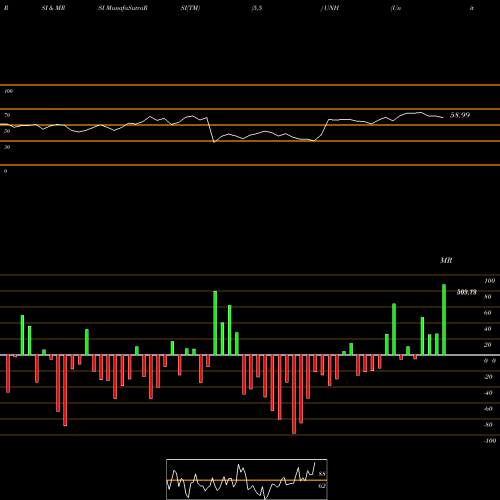Click the MunafaSutra header text
This screenshot has width=500, height=500.
pos(123,8)
